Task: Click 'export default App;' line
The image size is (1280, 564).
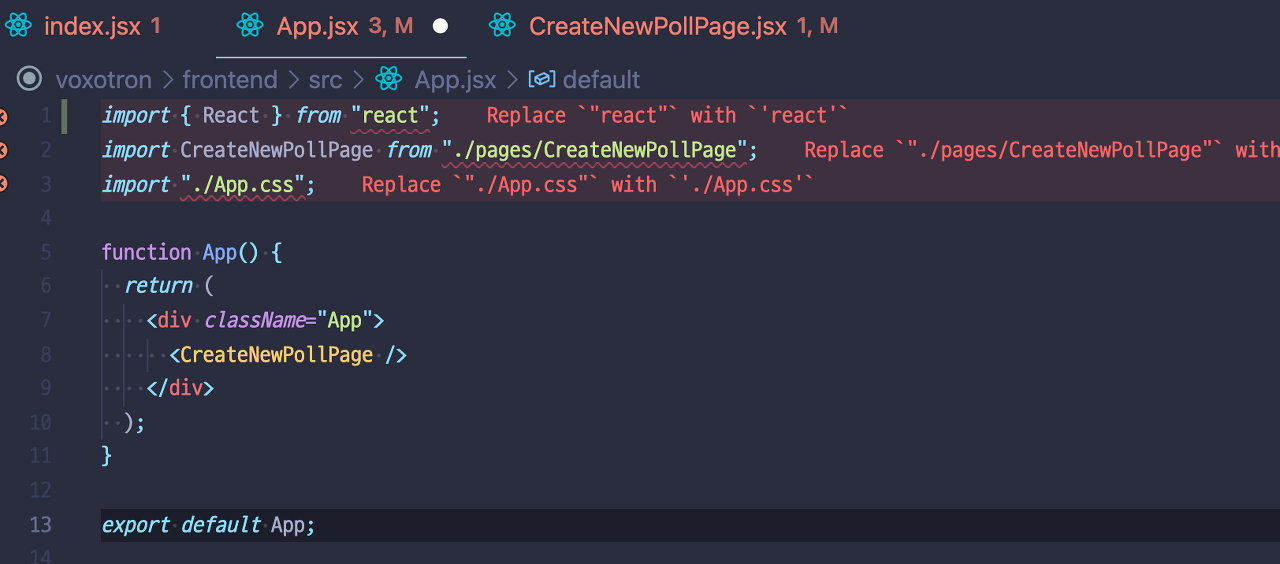Action: click(208, 525)
